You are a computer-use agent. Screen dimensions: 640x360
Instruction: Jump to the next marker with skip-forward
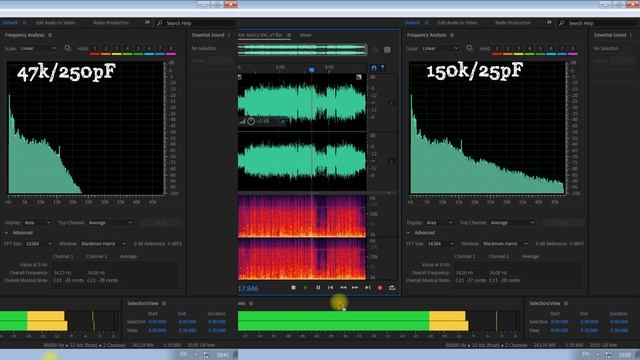[x=367, y=288]
